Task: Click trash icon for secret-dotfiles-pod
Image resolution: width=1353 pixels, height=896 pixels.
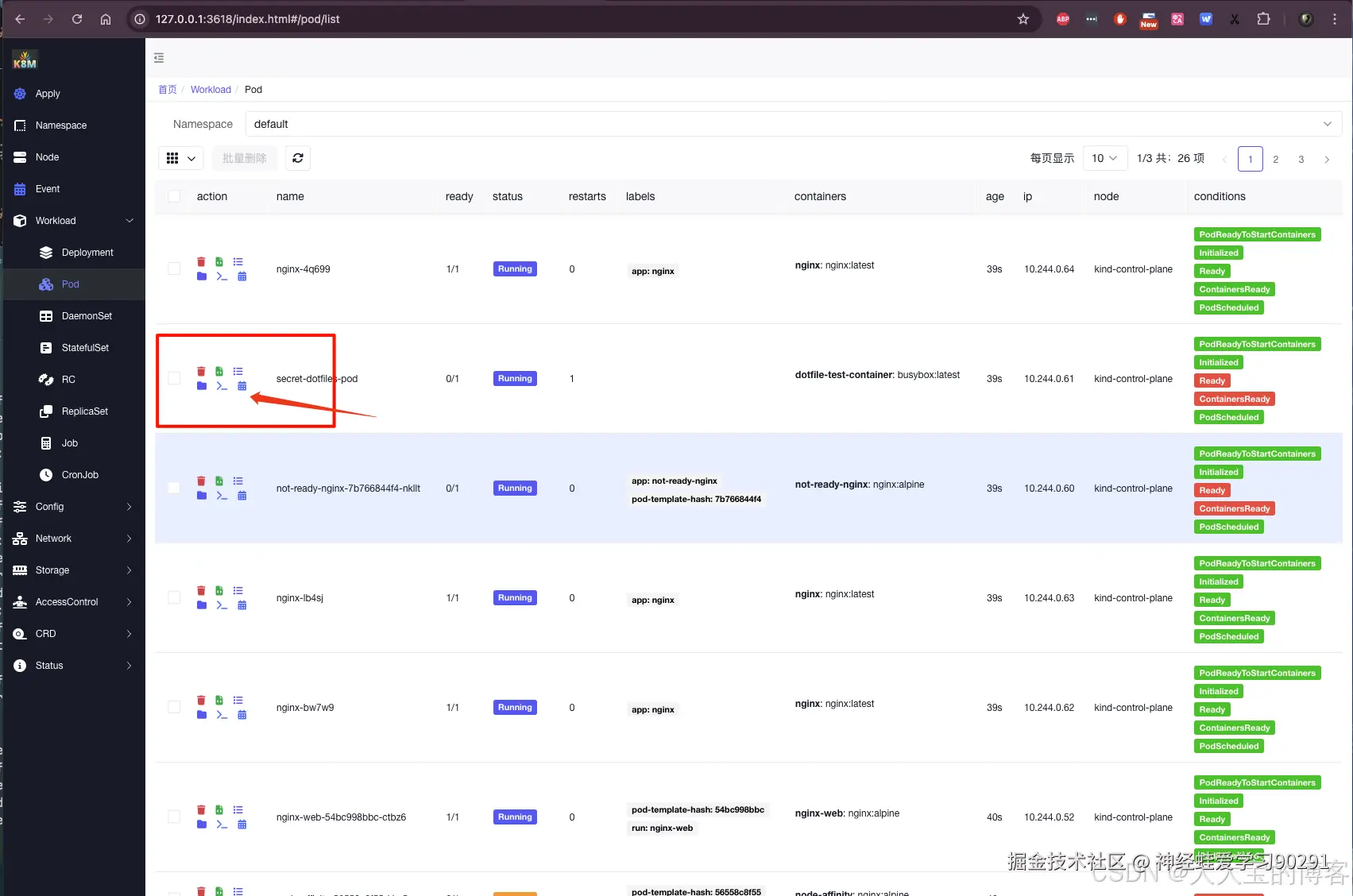Action: click(x=201, y=371)
